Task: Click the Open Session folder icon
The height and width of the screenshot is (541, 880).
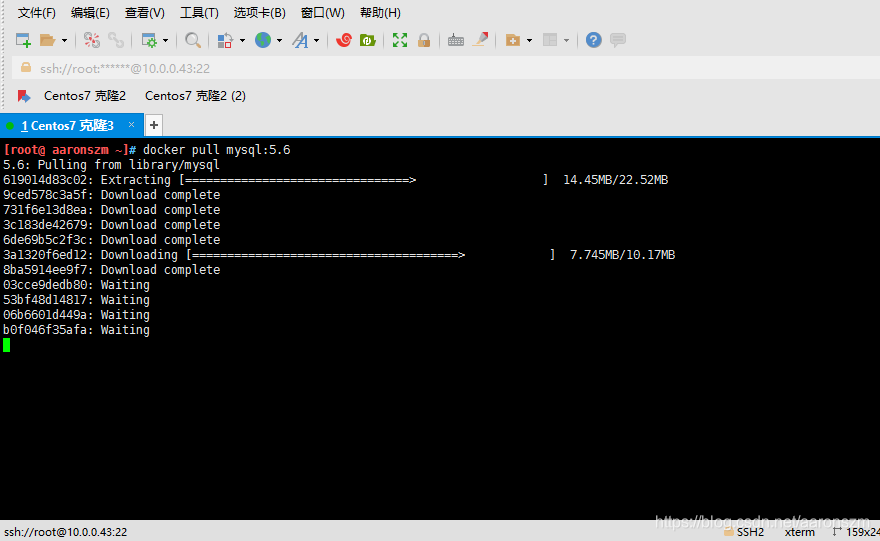Action: click(47, 40)
